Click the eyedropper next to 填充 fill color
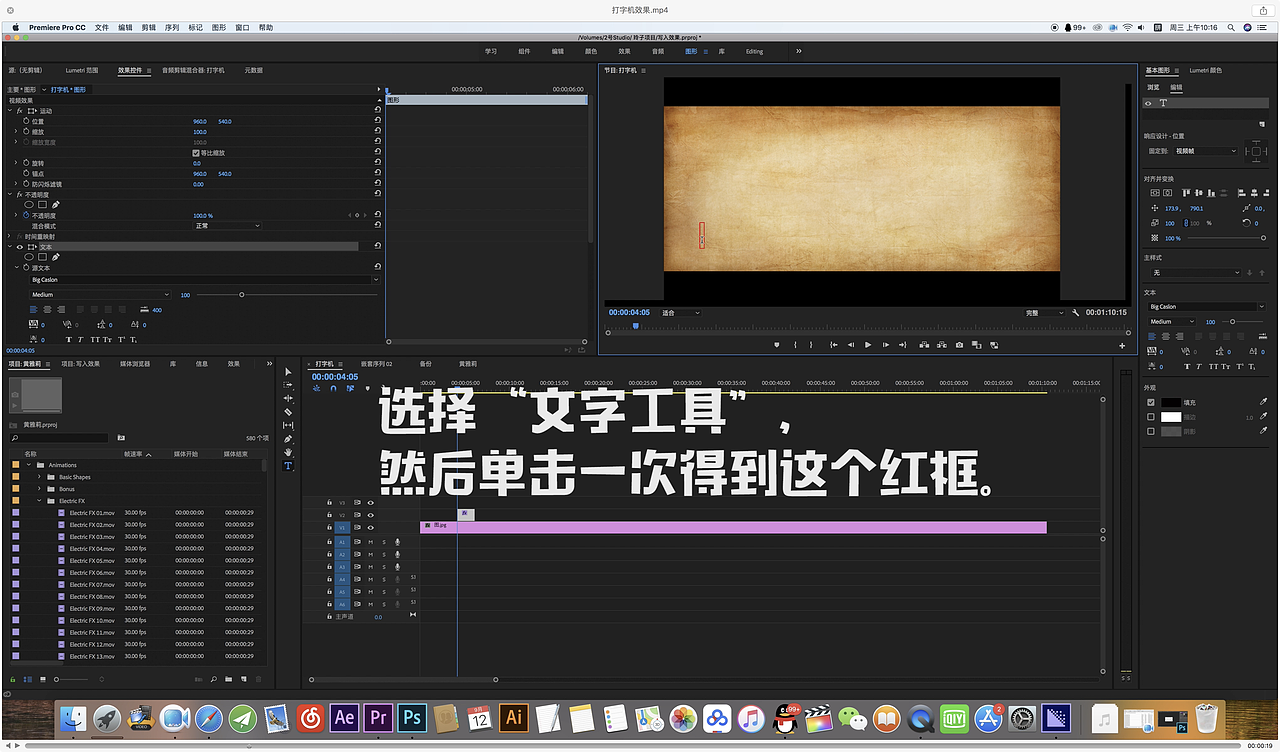Viewport: 1280px width, 752px height. [1264, 402]
